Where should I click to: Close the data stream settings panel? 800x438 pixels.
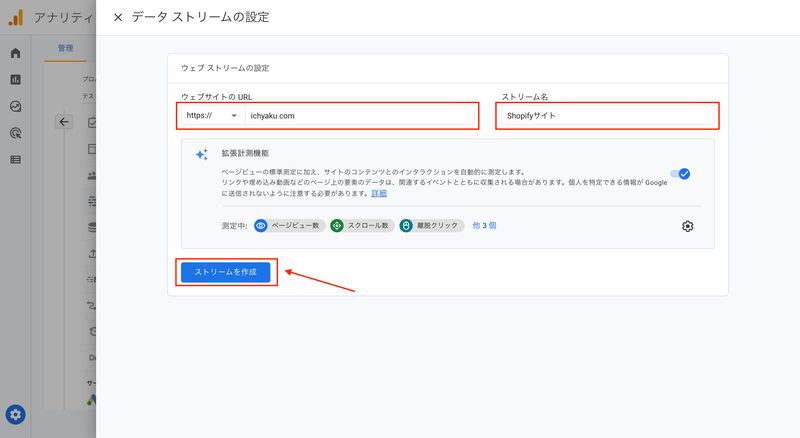point(118,17)
